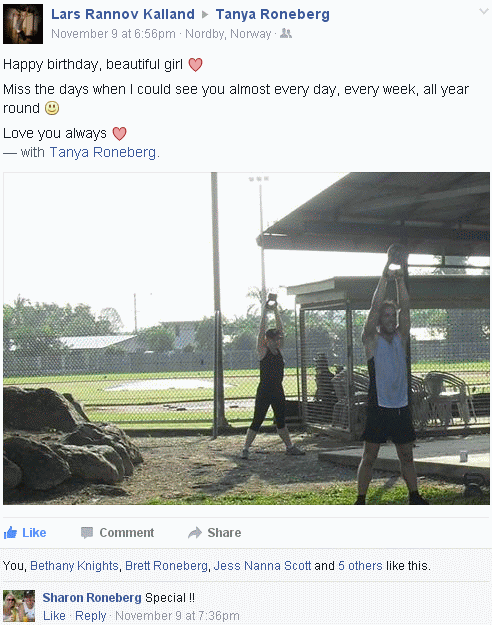Image resolution: width=492 pixels, height=625 pixels.
Task: Open Jess Nanna Scott's profile
Action: coord(262,566)
